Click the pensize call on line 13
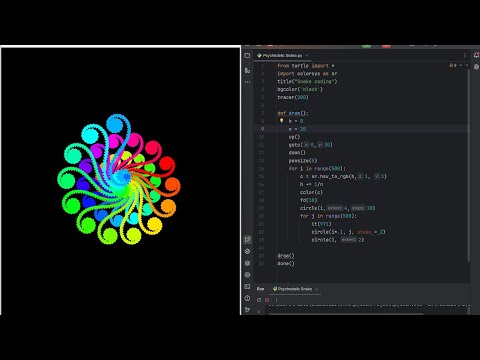The height and width of the screenshot is (360, 480). coord(303,161)
